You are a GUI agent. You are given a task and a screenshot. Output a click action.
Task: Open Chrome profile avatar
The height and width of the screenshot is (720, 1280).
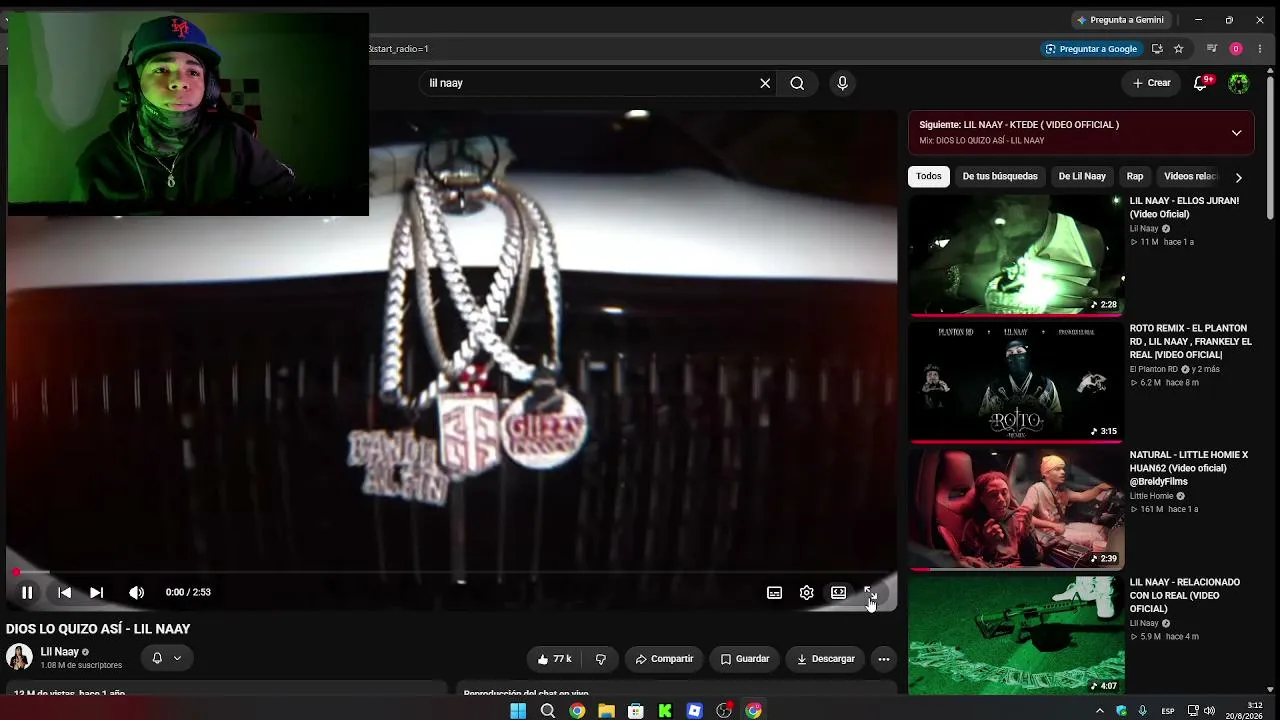point(1236,49)
